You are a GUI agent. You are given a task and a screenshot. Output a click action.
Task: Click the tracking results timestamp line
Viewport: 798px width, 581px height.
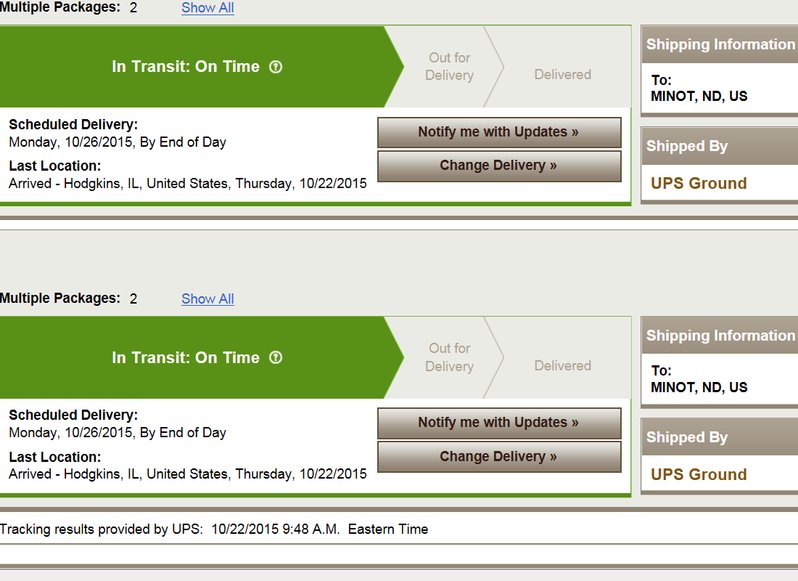coord(214,529)
